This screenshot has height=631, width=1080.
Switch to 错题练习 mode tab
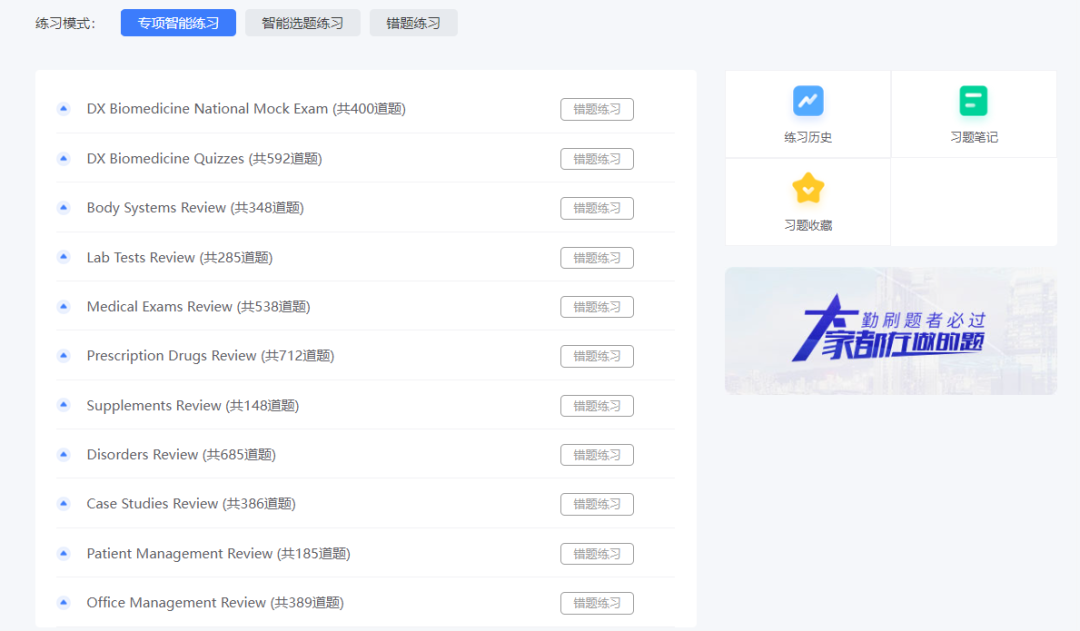click(x=413, y=23)
